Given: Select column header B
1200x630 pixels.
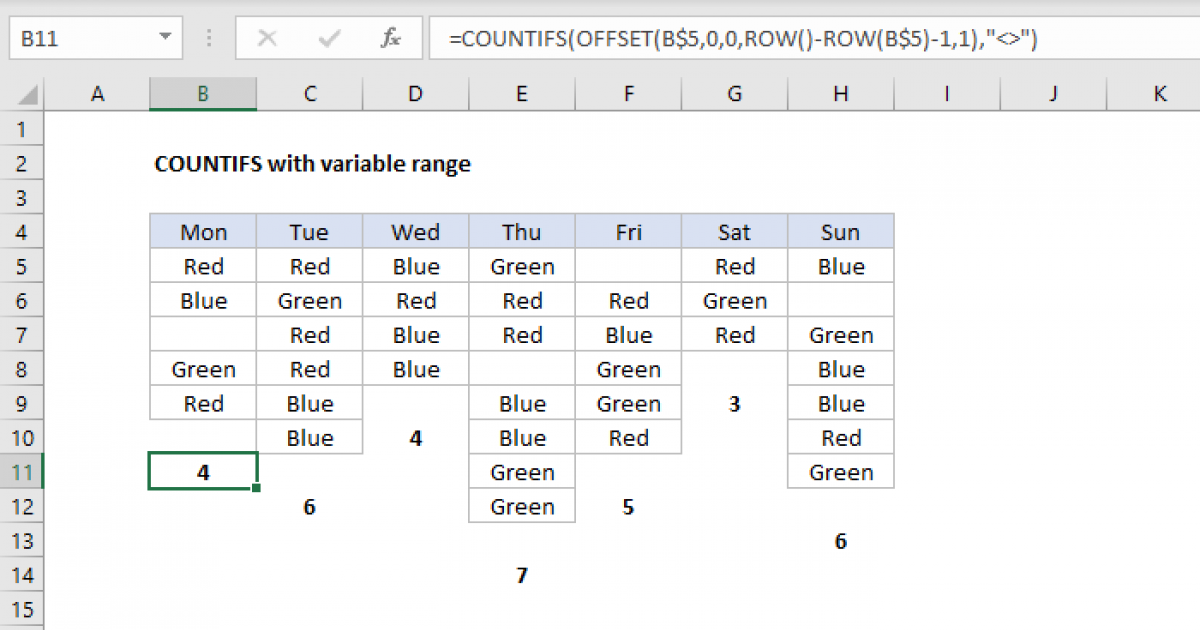Looking at the screenshot, I should pos(203,93).
